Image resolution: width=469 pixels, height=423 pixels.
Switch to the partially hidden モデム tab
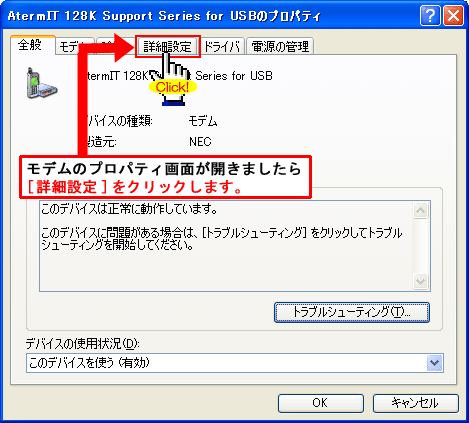pyautogui.click(x=68, y=47)
